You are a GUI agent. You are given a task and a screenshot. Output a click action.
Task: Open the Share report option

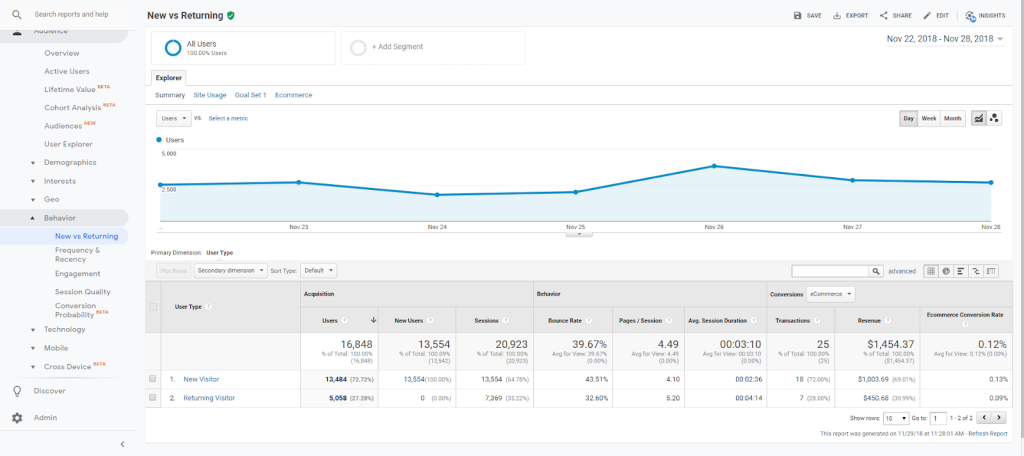pos(884,16)
